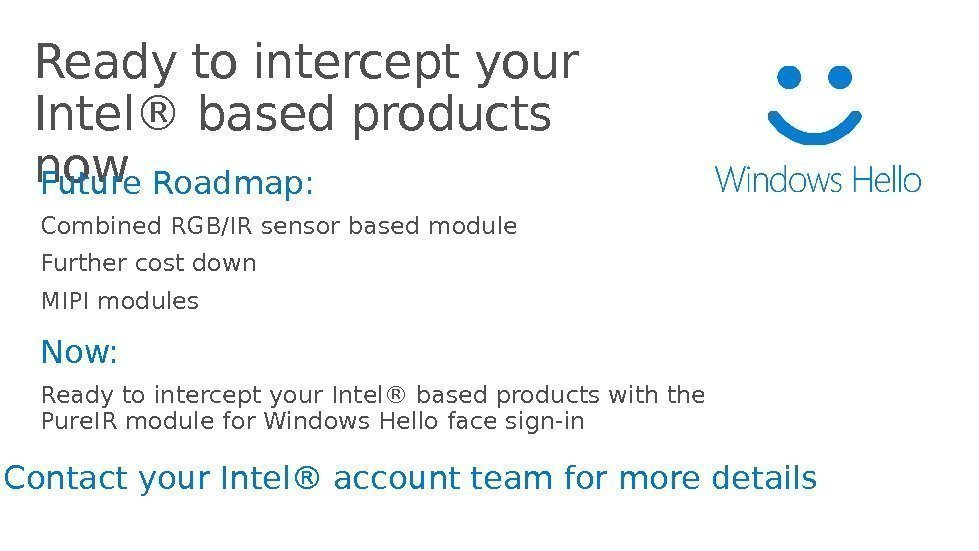The image size is (979, 551).
Task: Click the "MIPI modules" line
Action: click(x=120, y=300)
